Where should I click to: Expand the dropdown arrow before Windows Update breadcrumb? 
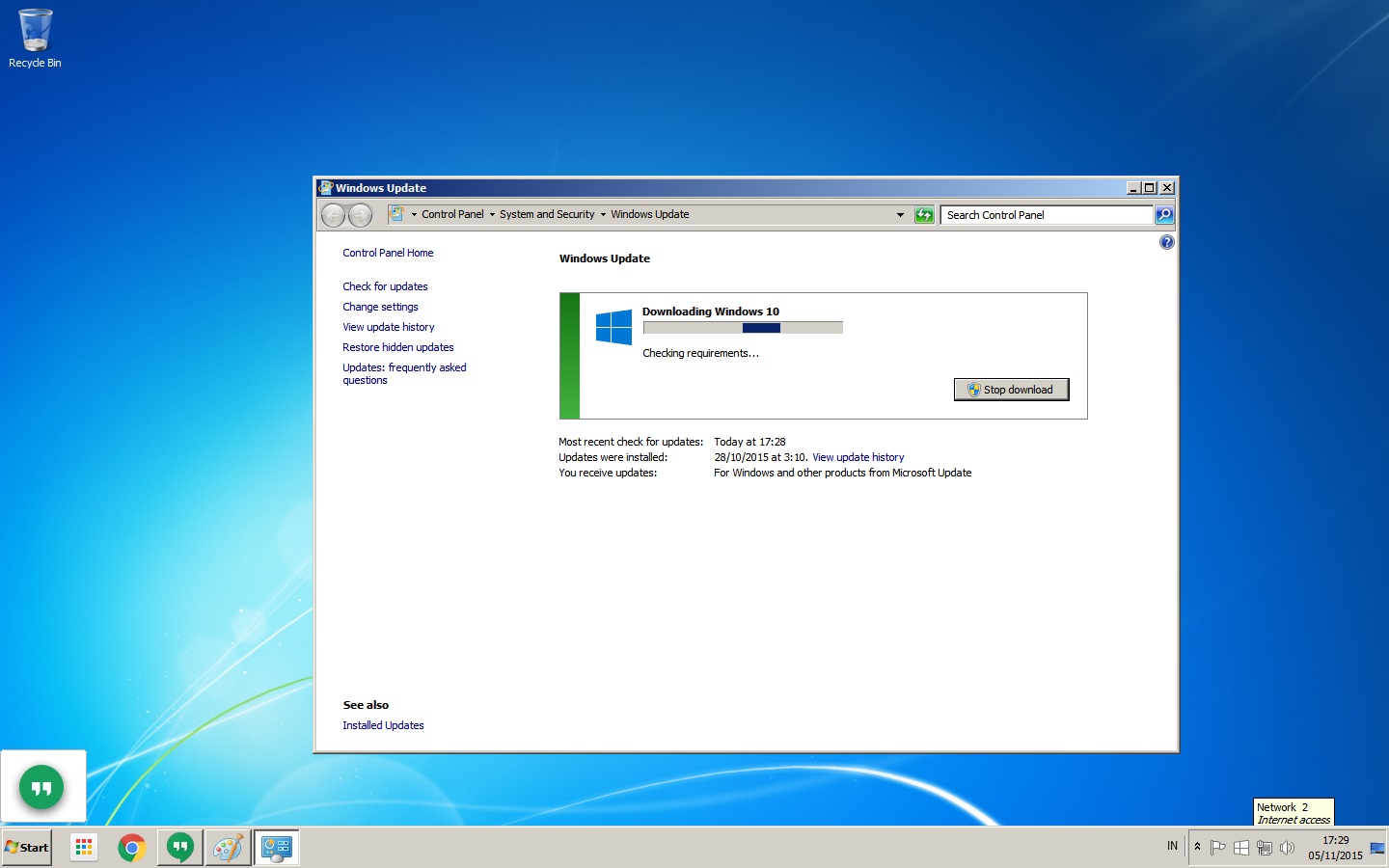click(x=603, y=215)
